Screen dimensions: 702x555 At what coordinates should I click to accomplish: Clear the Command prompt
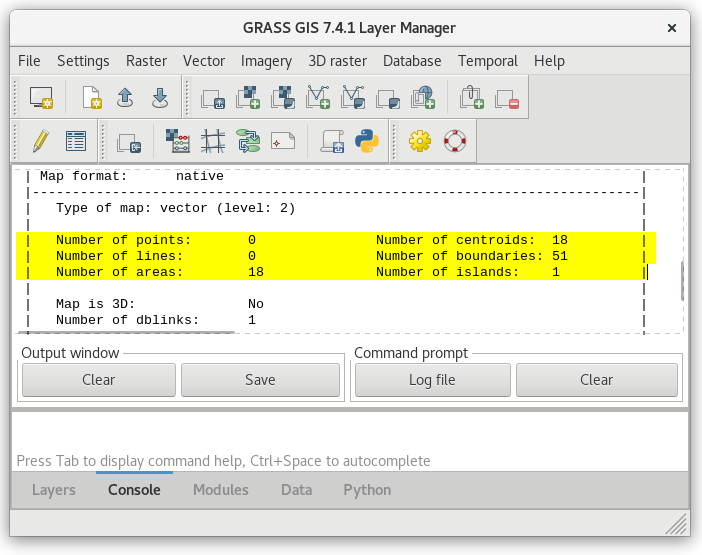click(597, 380)
